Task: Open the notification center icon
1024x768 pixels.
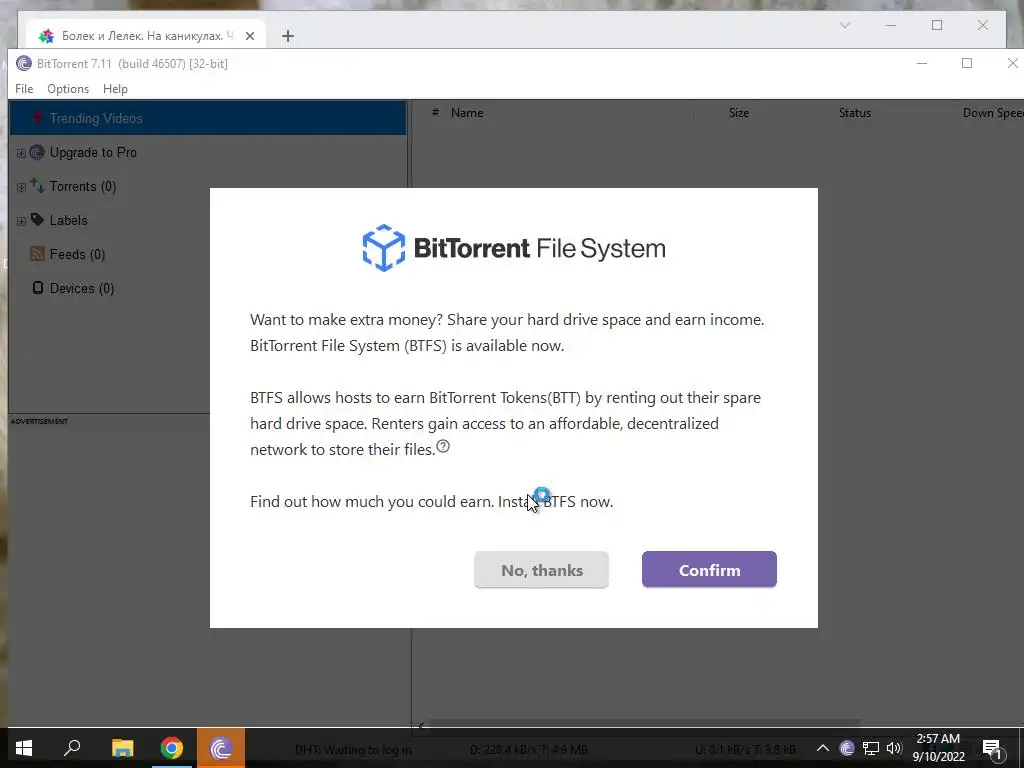Action: (x=991, y=748)
